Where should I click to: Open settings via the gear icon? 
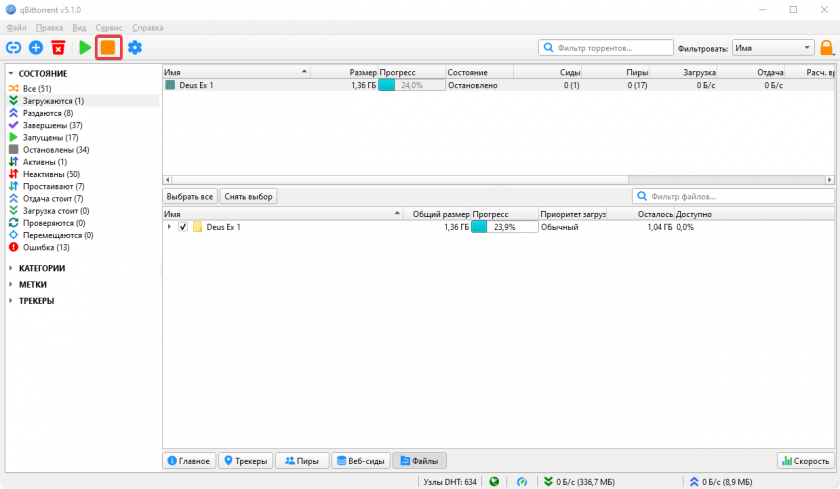(x=135, y=47)
